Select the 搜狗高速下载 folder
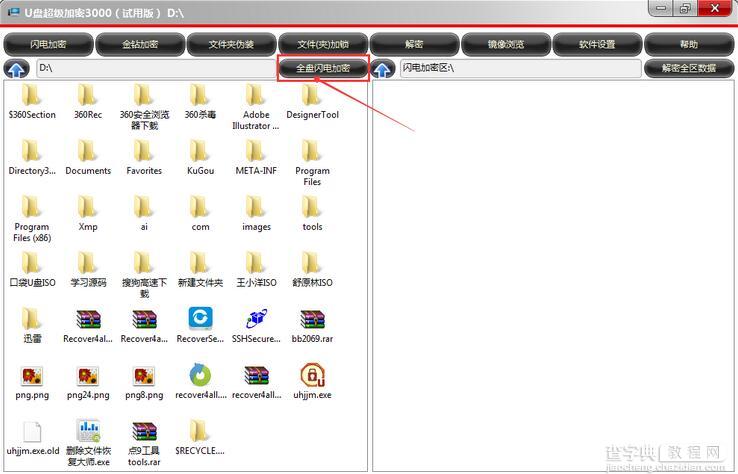 (144, 275)
